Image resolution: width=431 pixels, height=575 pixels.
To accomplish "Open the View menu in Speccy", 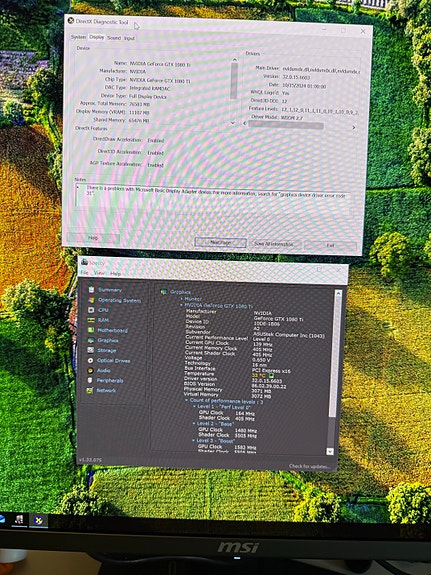I will [99, 273].
